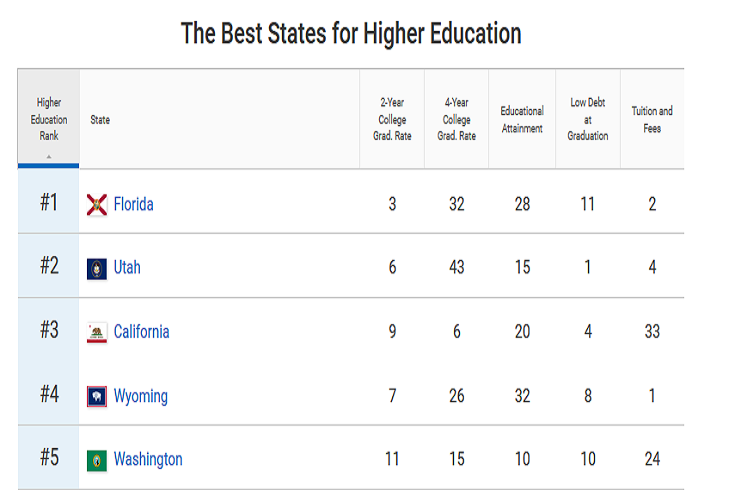The width and height of the screenshot is (735, 490).
Task: Select the #1 rank cell
Action: tap(49, 203)
